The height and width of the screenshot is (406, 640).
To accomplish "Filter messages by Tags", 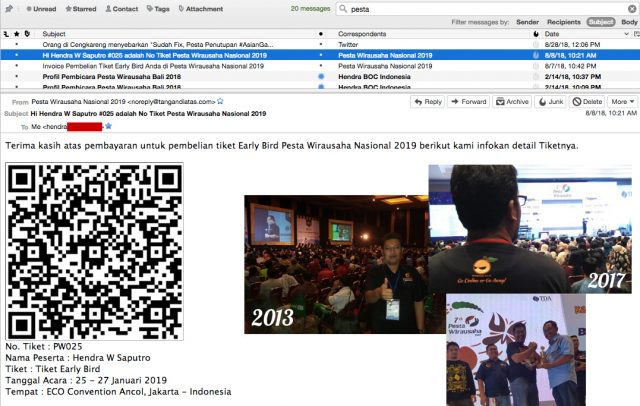I will point(158,8).
